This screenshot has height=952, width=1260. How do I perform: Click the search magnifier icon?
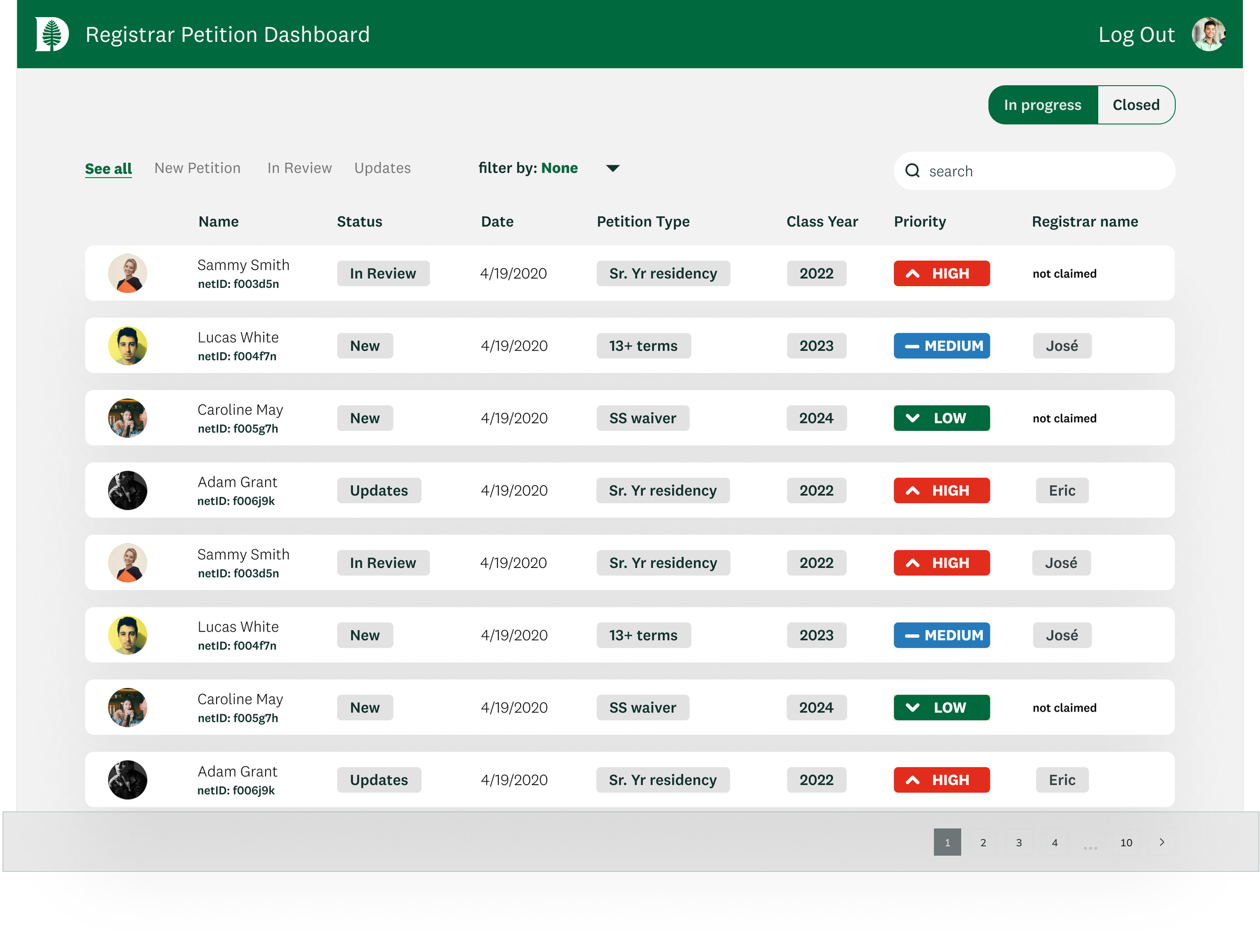pos(913,170)
